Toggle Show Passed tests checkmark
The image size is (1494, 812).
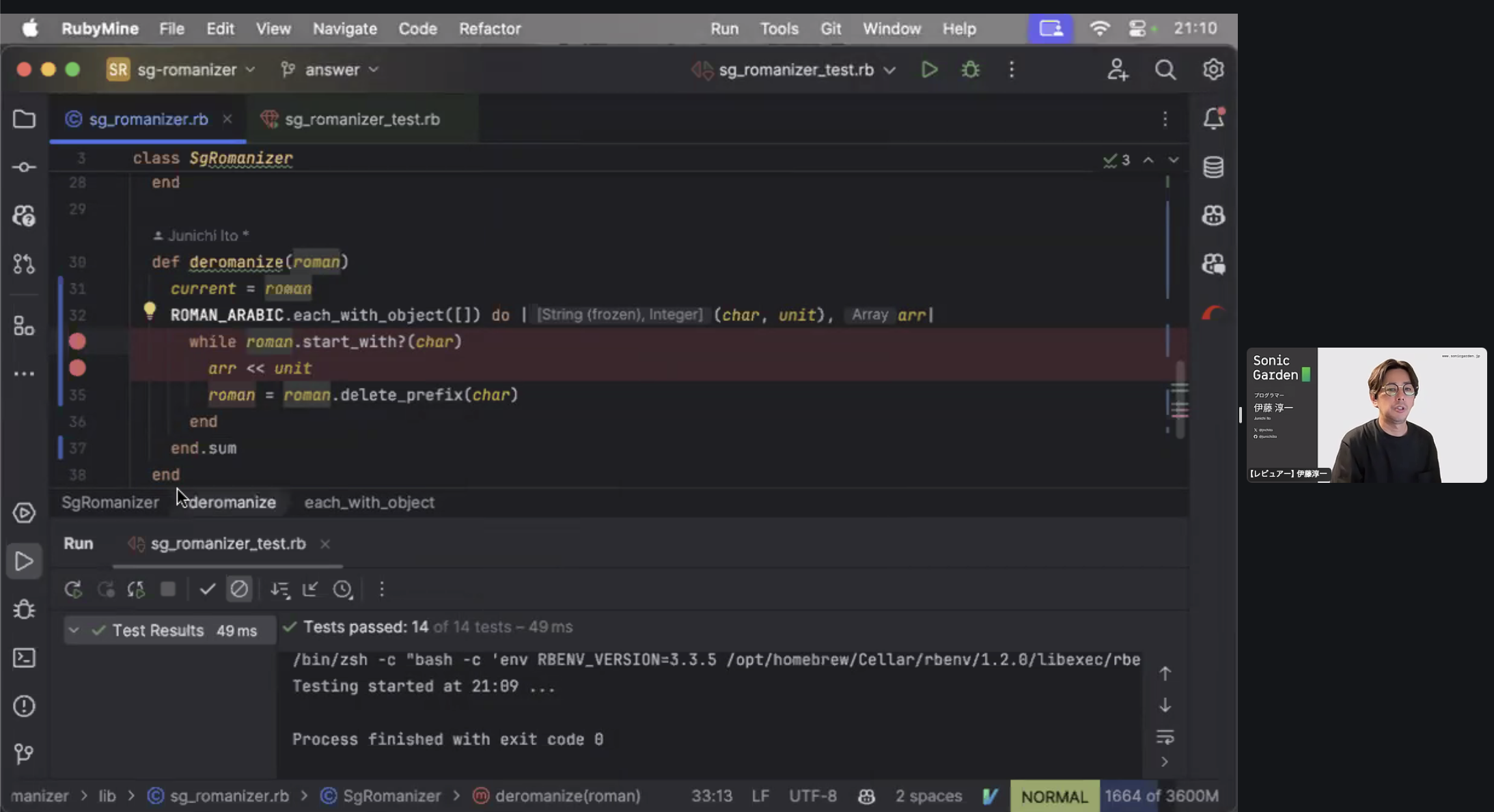[208, 589]
